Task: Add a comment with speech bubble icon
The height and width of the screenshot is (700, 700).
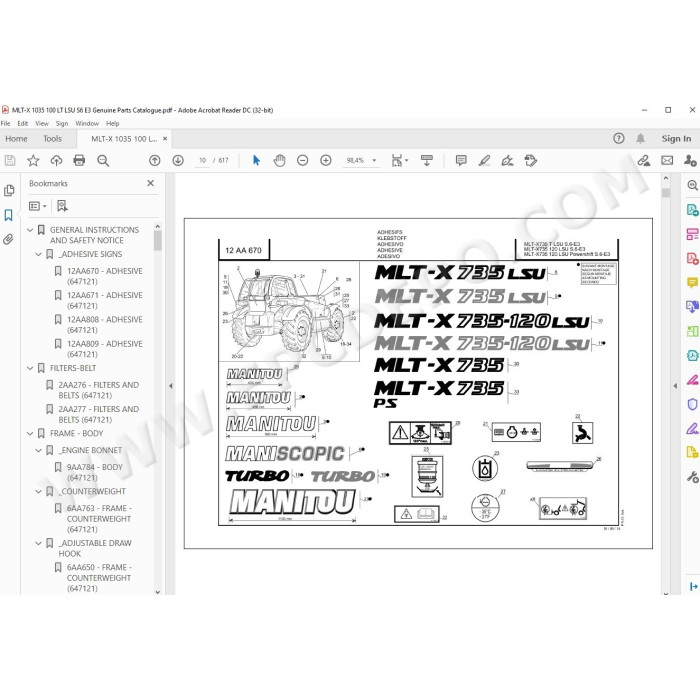Action: (x=461, y=160)
